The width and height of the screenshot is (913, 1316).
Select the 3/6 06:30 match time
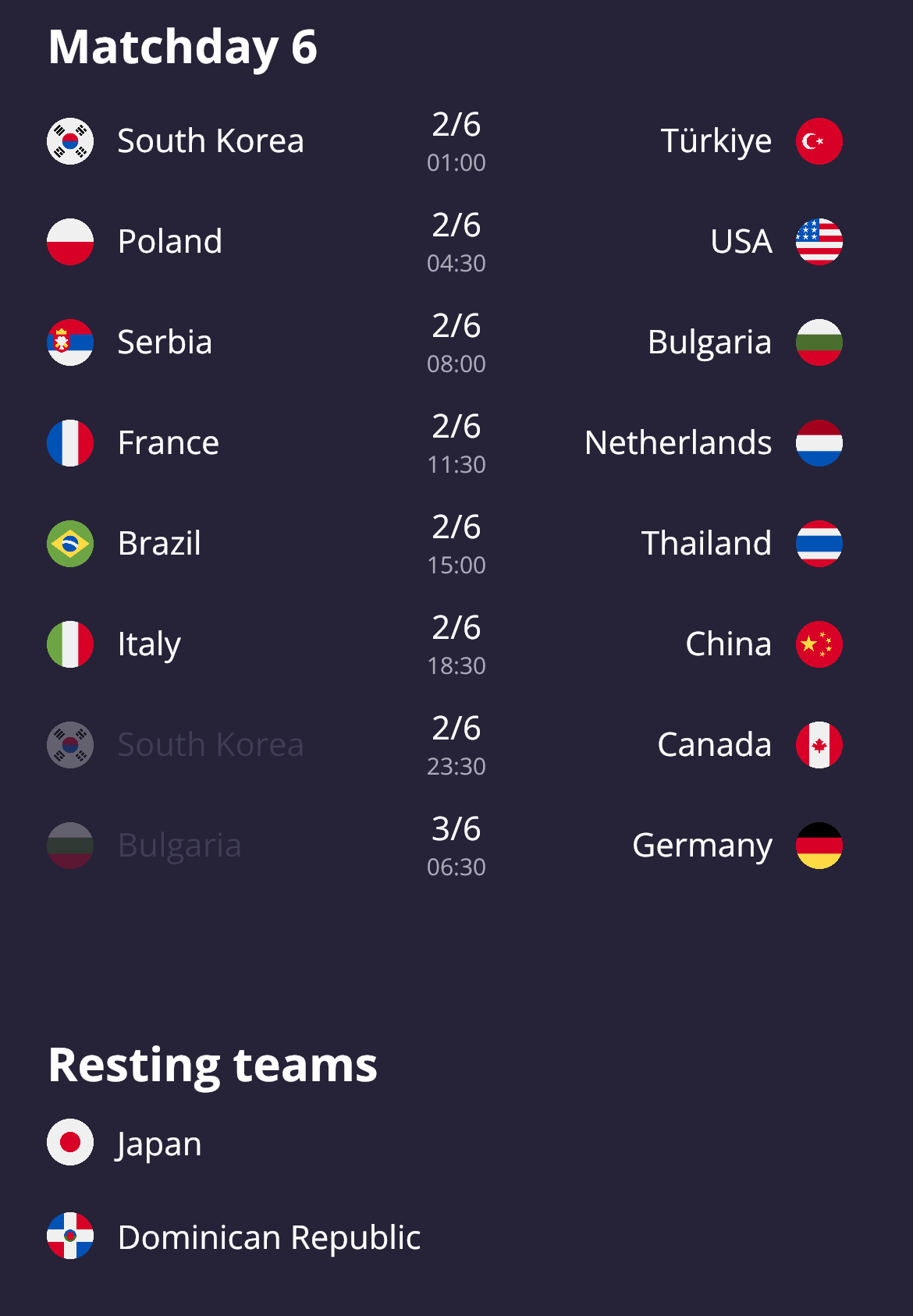(456, 846)
